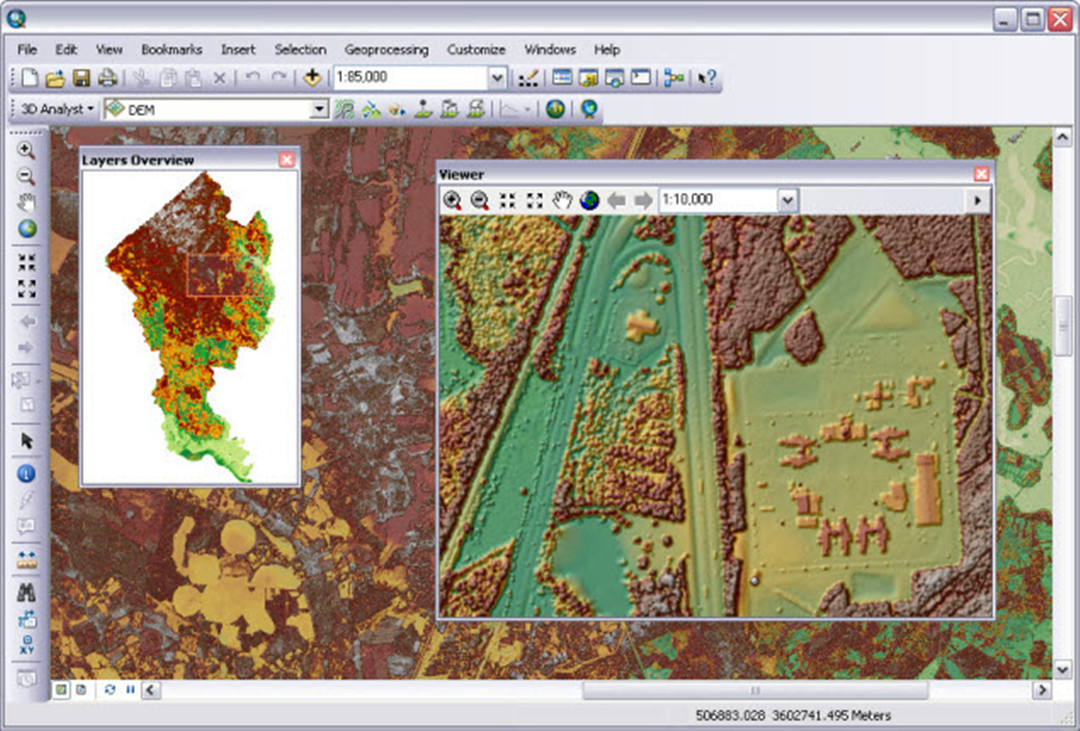This screenshot has width=1080, height=731.
Task: Click Full Extent globe in the Viewer toolbar
Action: [x=588, y=200]
